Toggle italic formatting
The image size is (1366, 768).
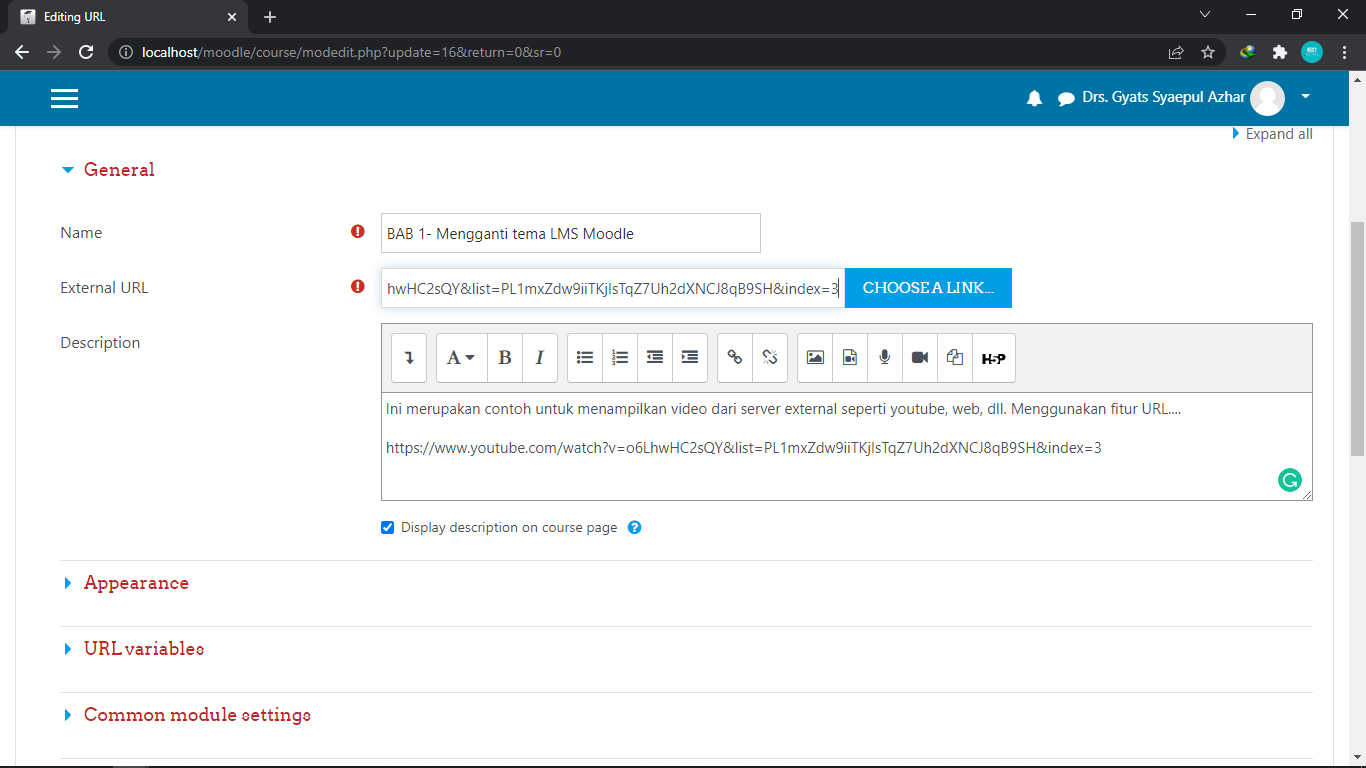[540, 358]
